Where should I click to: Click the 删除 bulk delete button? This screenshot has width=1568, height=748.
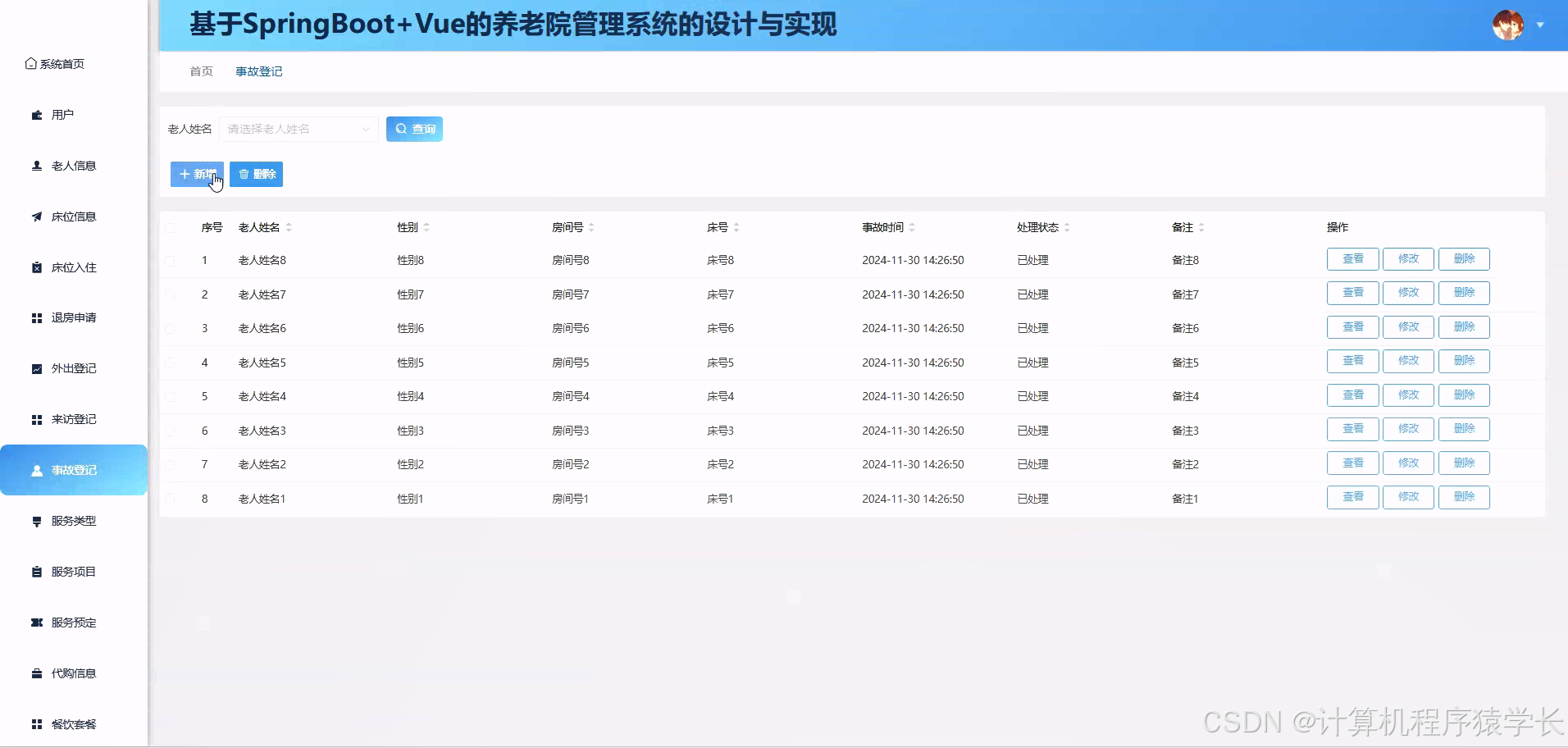[x=257, y=174]
